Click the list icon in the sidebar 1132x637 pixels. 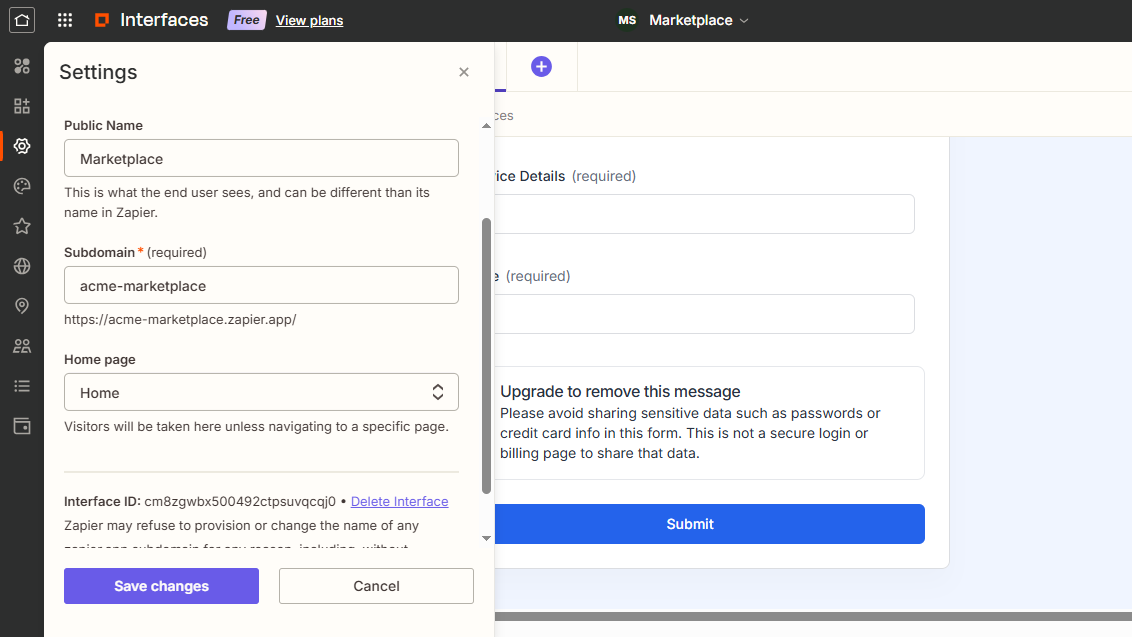click(x=21, y=386)
